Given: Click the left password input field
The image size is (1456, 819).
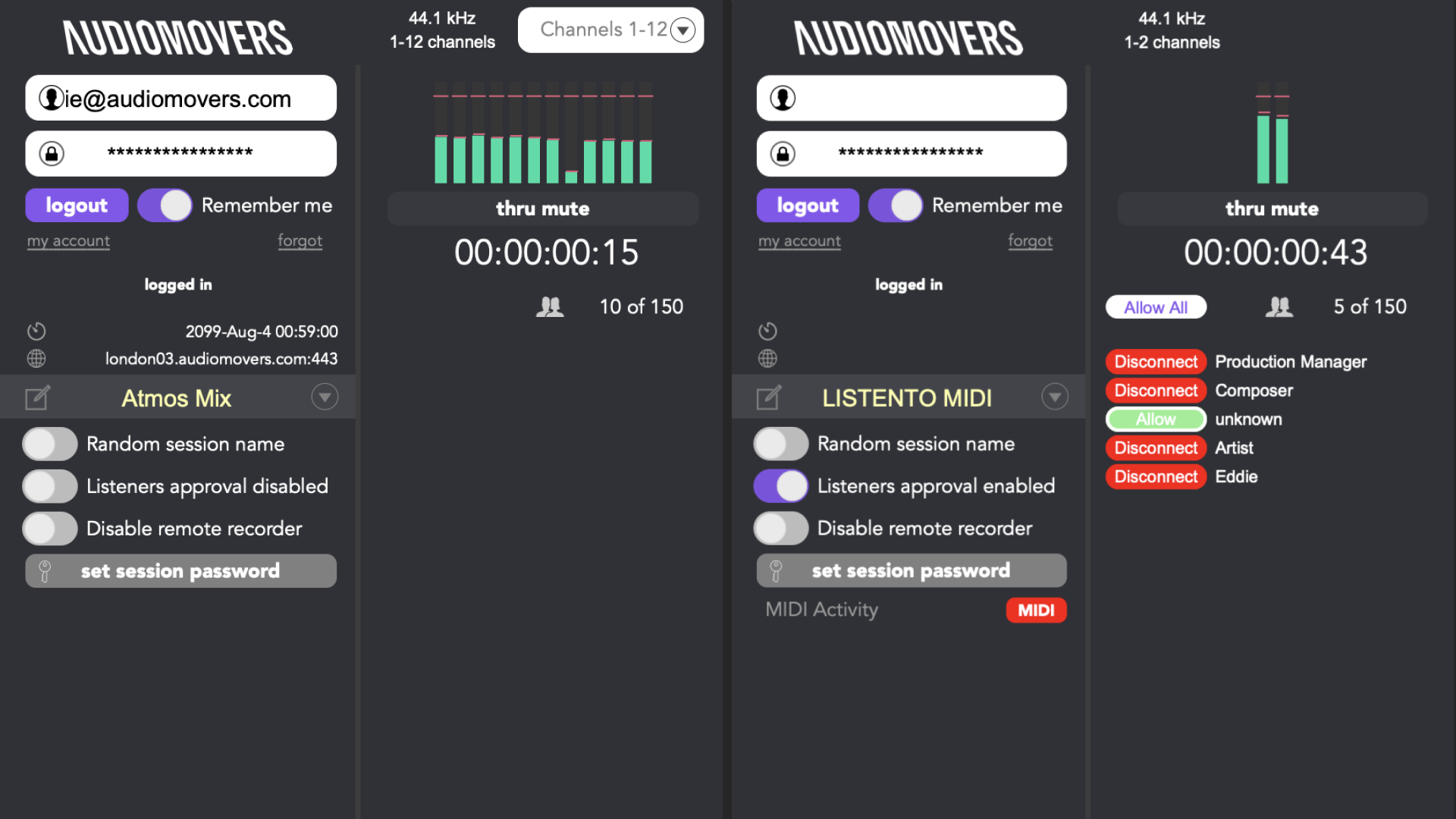Looking at the screenshot, I should click(180, 154).
